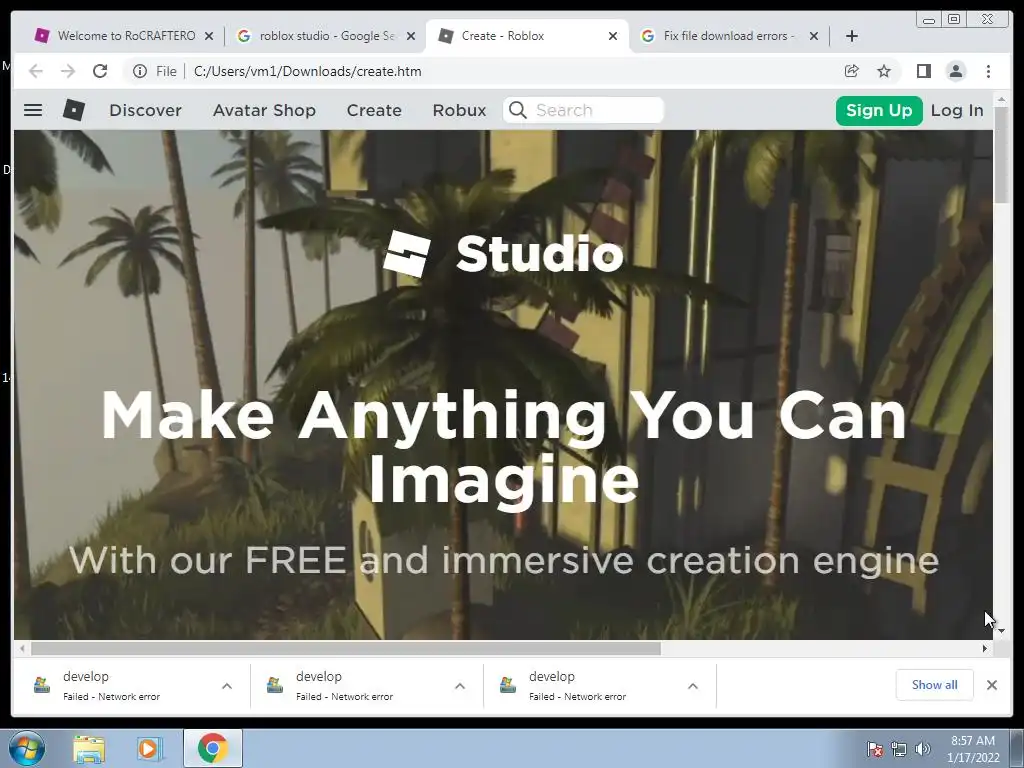This screenshot has height=768, width=1024.
Task: Click the search magnifier icon
Action: click(x=517, y=110)
